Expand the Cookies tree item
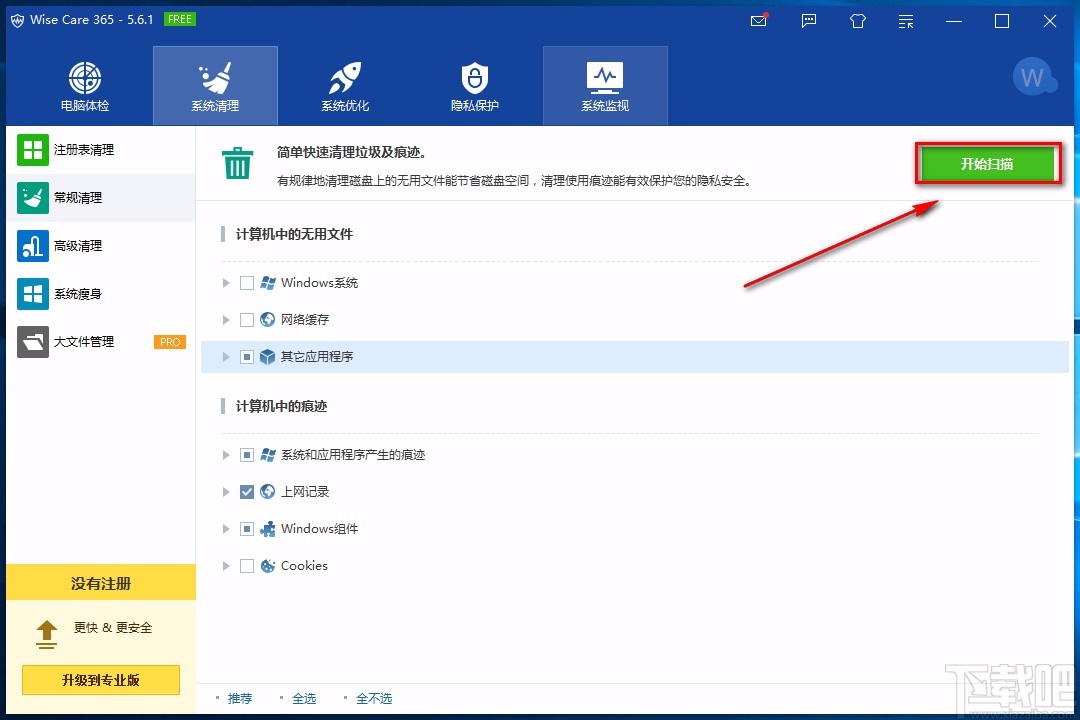 (x=226, y=566)
